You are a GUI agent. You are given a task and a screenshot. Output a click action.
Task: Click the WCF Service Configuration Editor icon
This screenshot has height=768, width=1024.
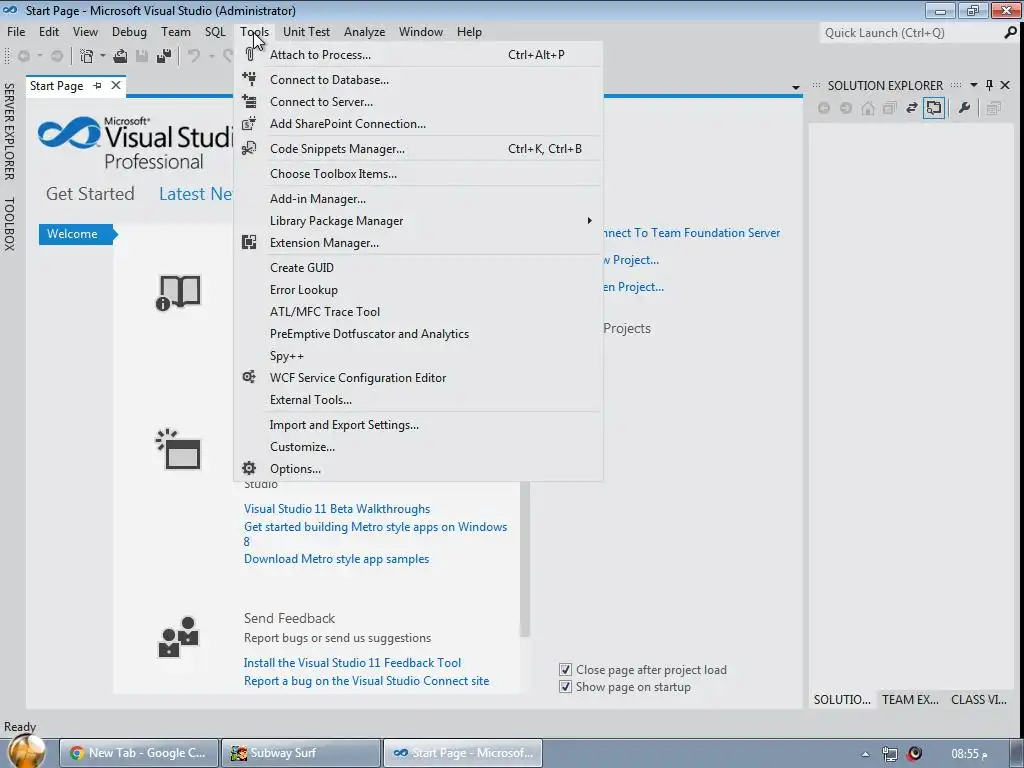pyautogui.click(x=249, y=377)
